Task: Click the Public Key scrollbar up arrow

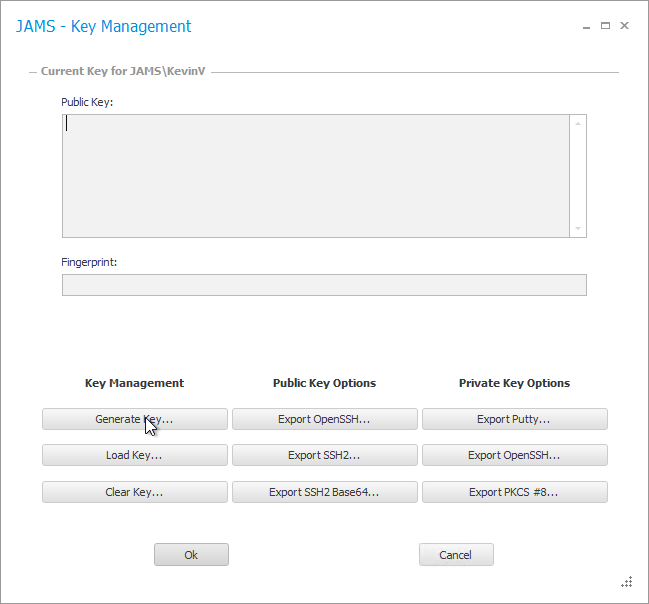Action: [578, 123]
